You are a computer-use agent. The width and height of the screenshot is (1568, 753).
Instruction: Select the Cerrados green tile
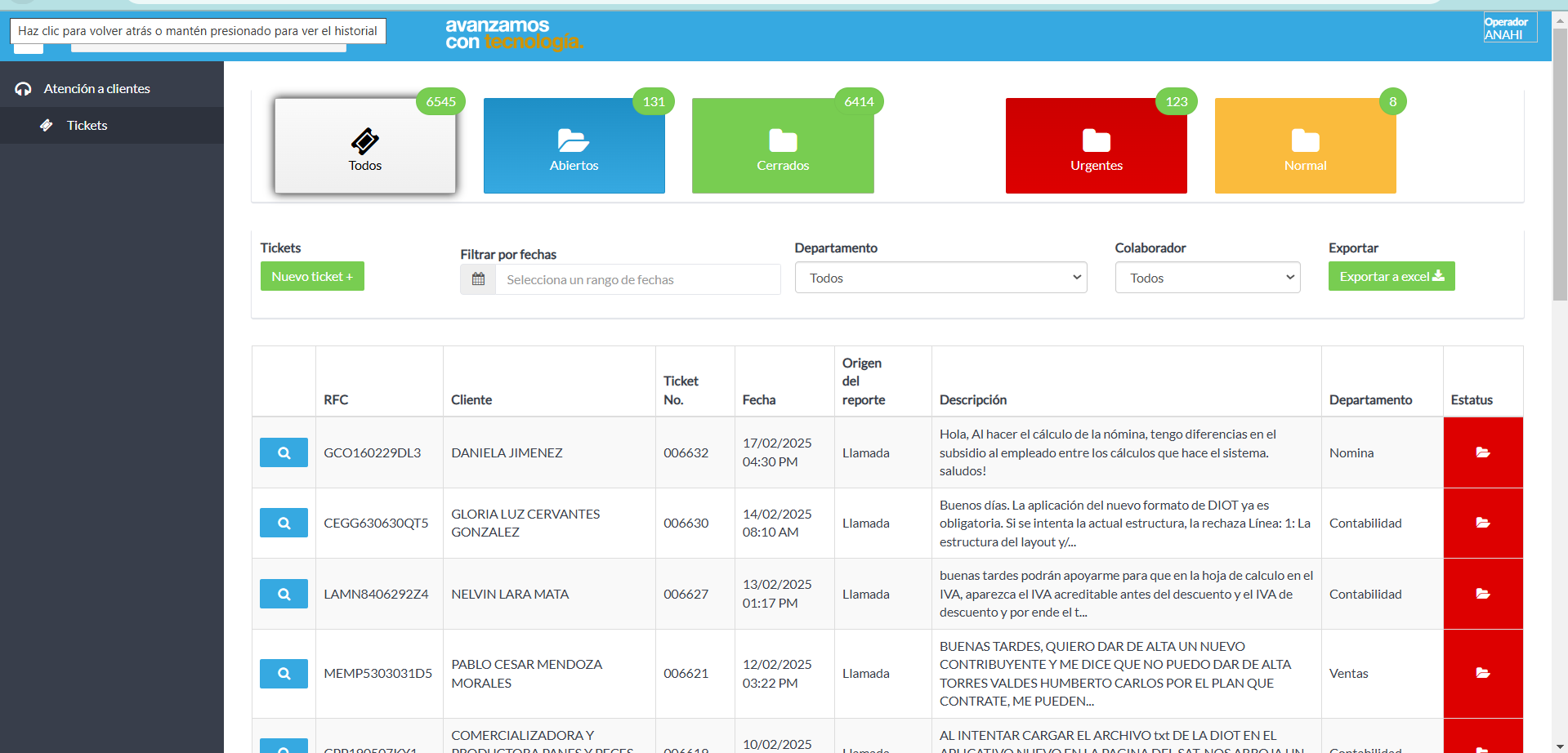[782, 146]
